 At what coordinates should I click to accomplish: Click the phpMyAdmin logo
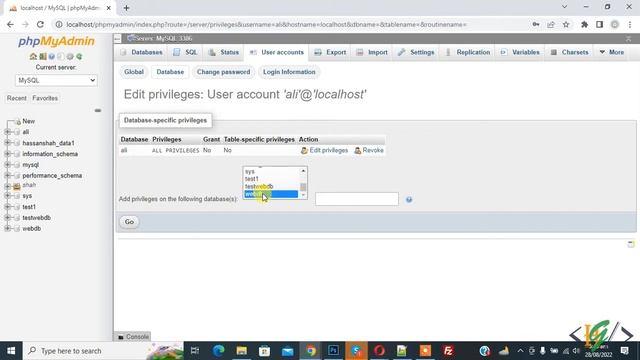pyautogui.click(x=56, y=41)
